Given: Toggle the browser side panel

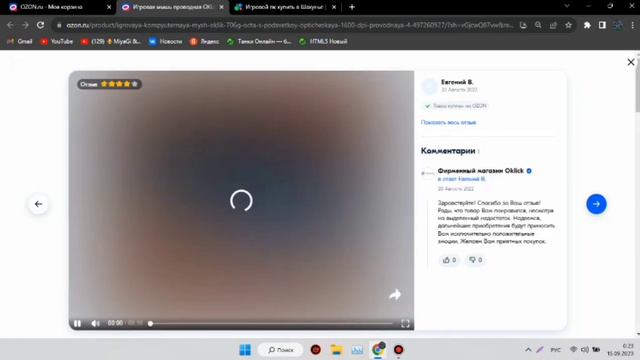Looking at the screenshot, I should pos(602,25).
